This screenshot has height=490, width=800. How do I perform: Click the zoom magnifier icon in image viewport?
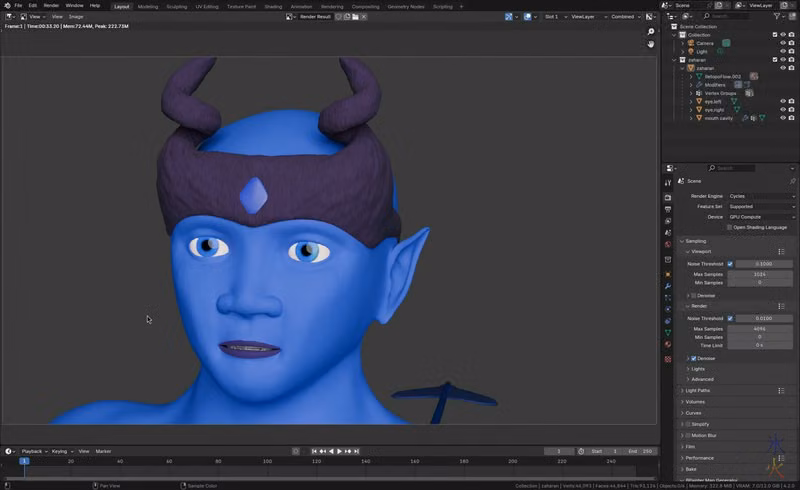tap(651, 32)
